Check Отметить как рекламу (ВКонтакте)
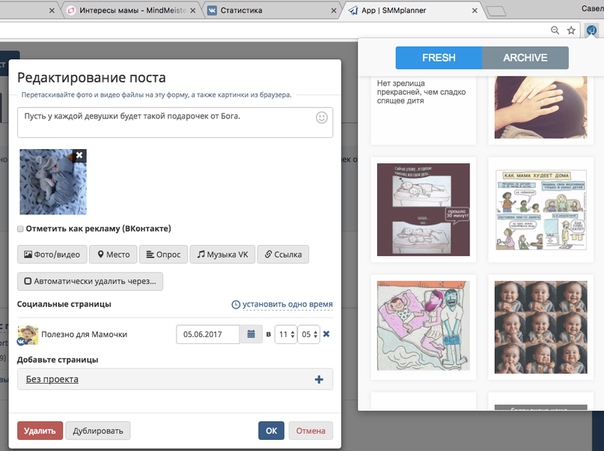This screenshot has height=451, width=604. (20, 229)
